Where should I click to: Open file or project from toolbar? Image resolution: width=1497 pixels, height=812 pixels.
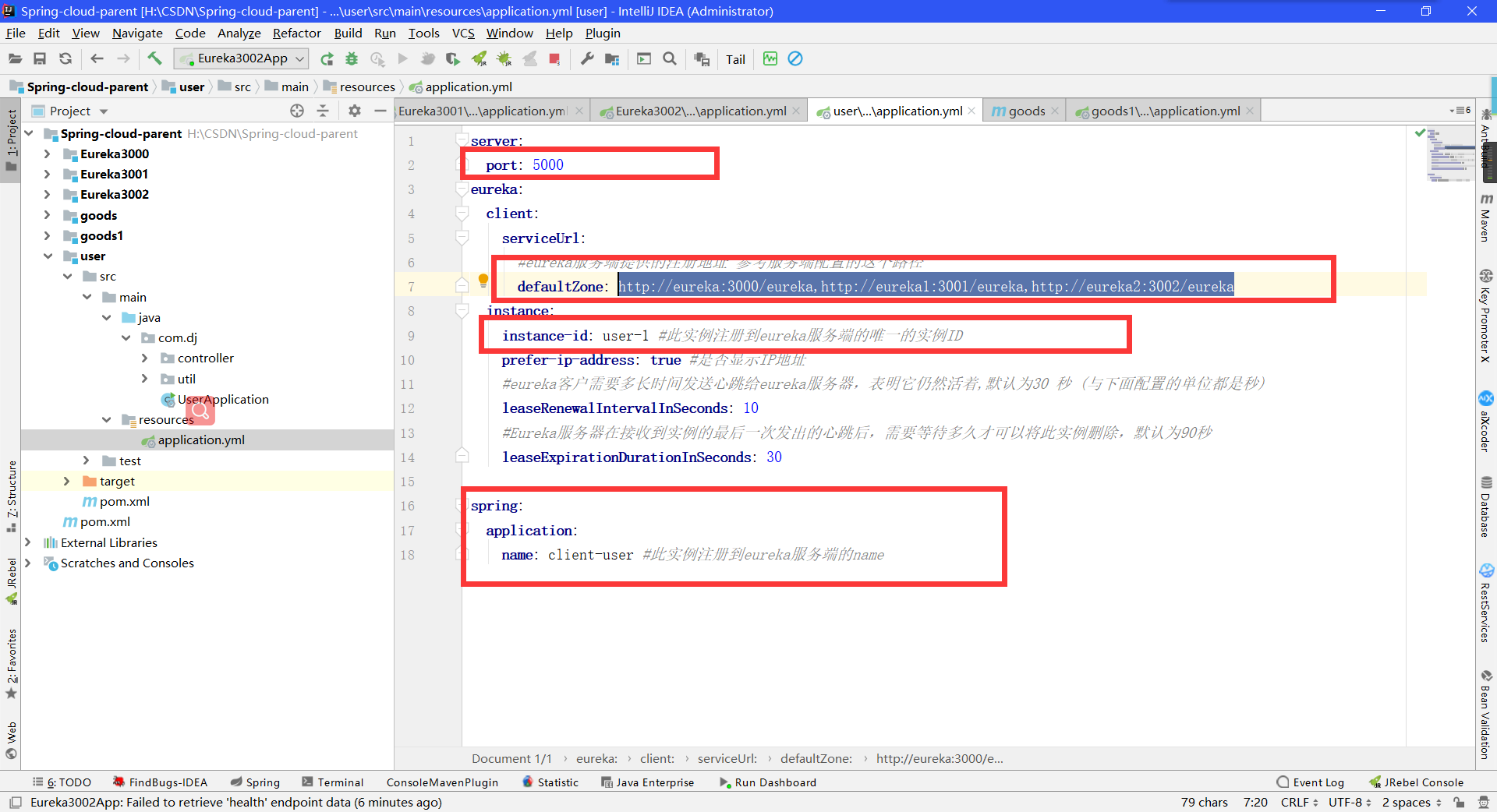16,59
